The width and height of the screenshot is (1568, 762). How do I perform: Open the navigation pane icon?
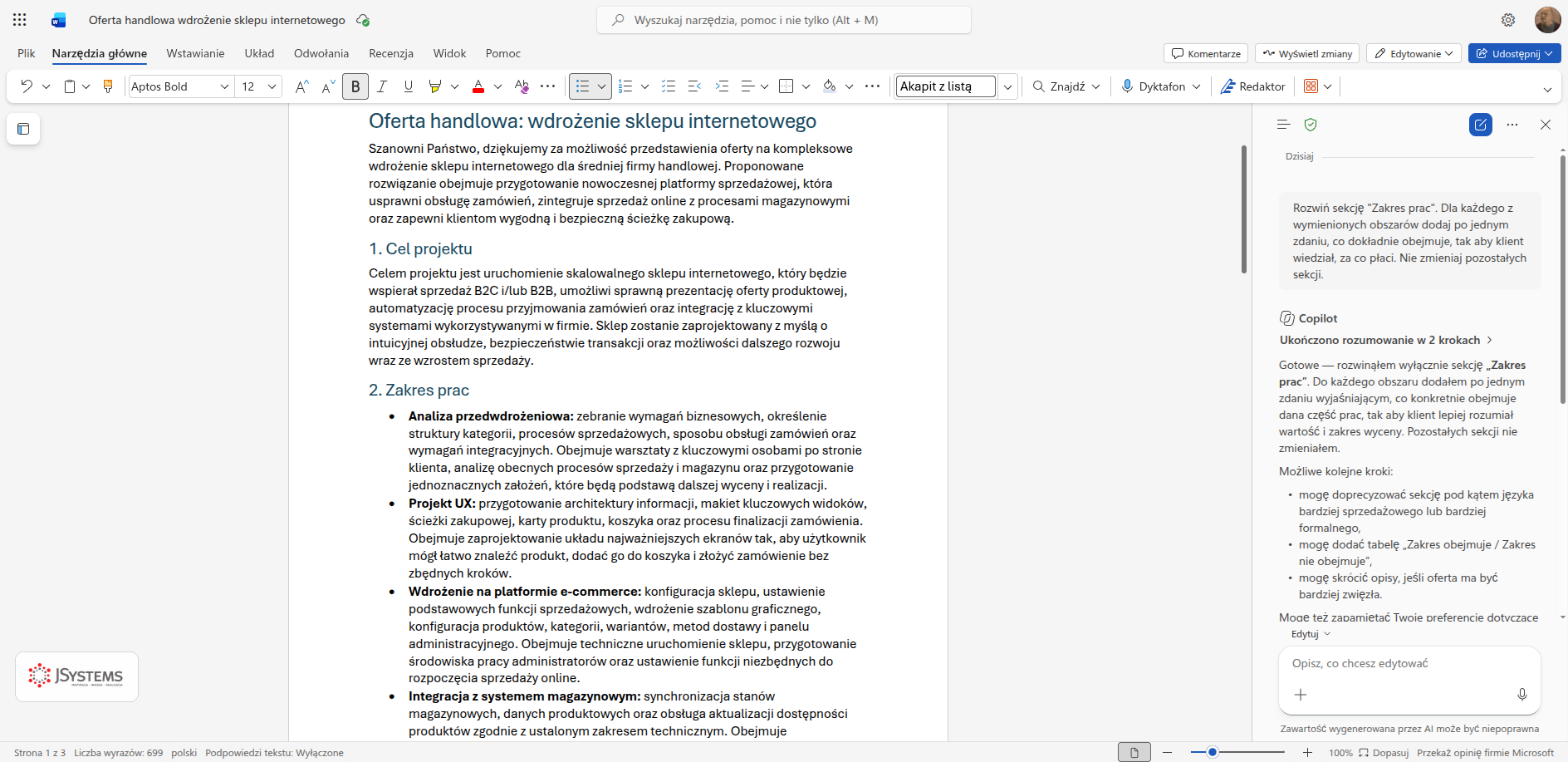[x=23, y=129]
